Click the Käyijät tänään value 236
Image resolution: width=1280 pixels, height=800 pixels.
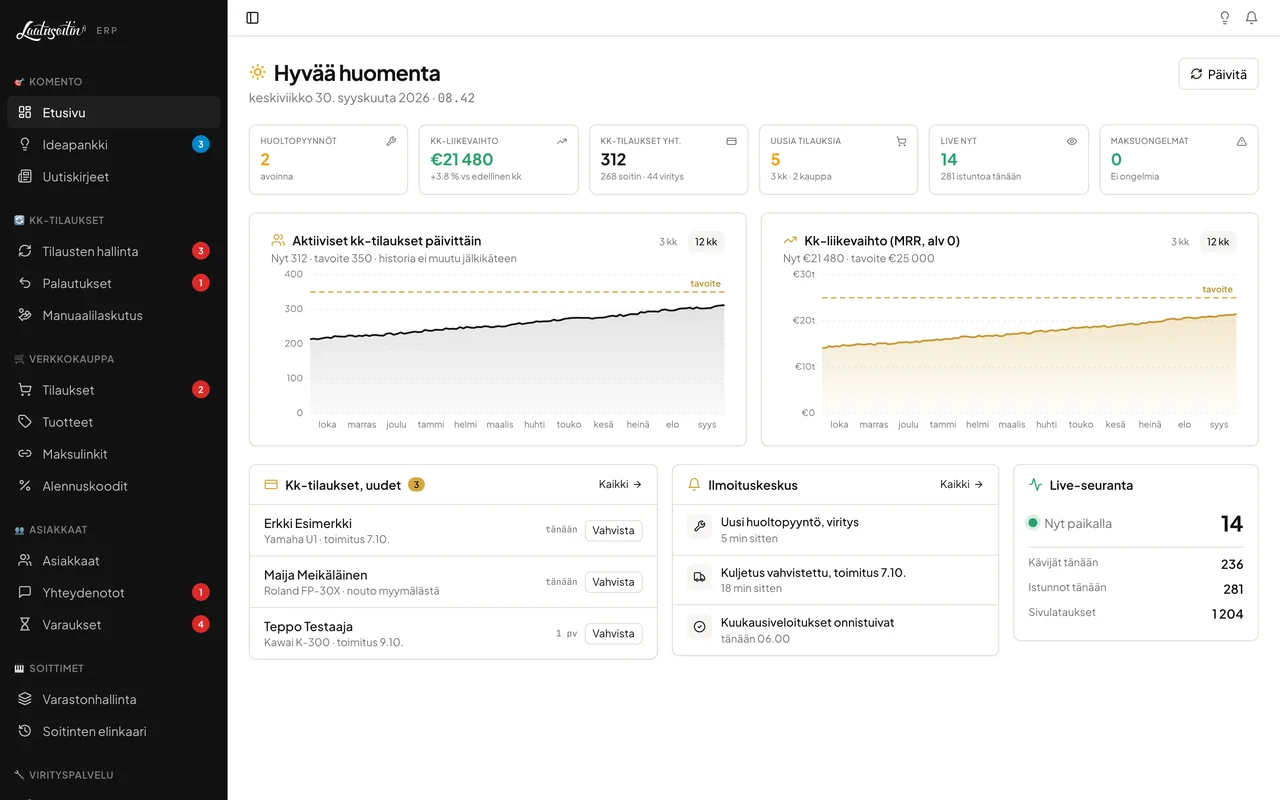pos(1232,564)
